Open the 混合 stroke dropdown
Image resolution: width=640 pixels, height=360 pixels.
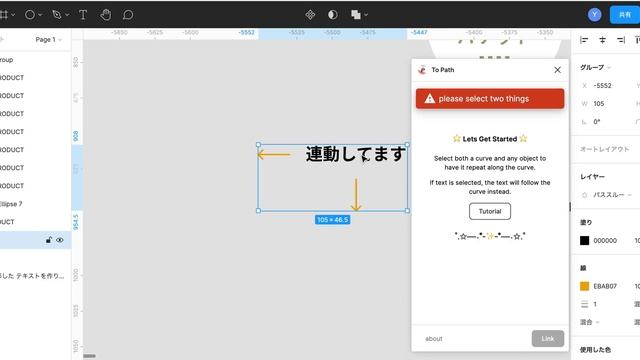pos(590,322)
